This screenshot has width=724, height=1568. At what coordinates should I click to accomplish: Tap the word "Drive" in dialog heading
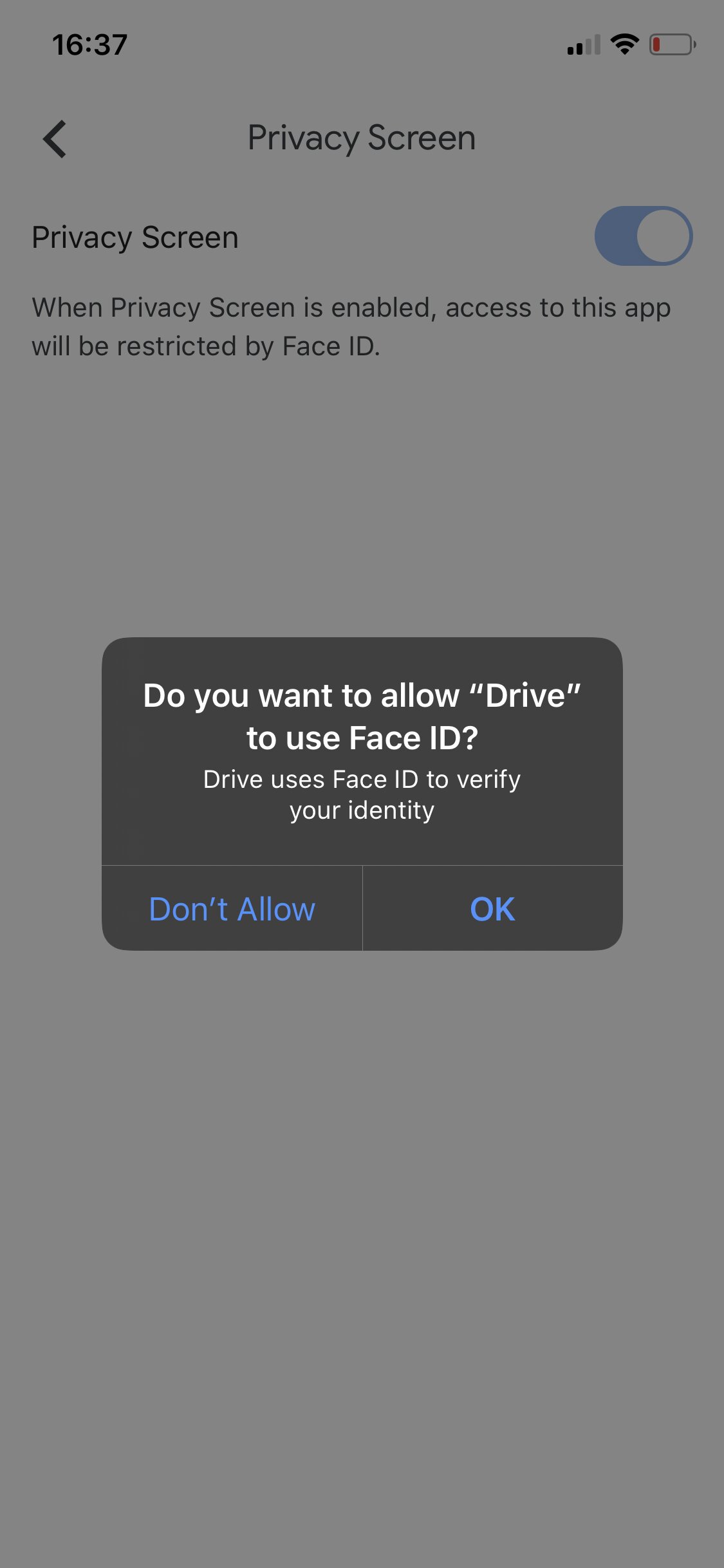click(525, 695)
